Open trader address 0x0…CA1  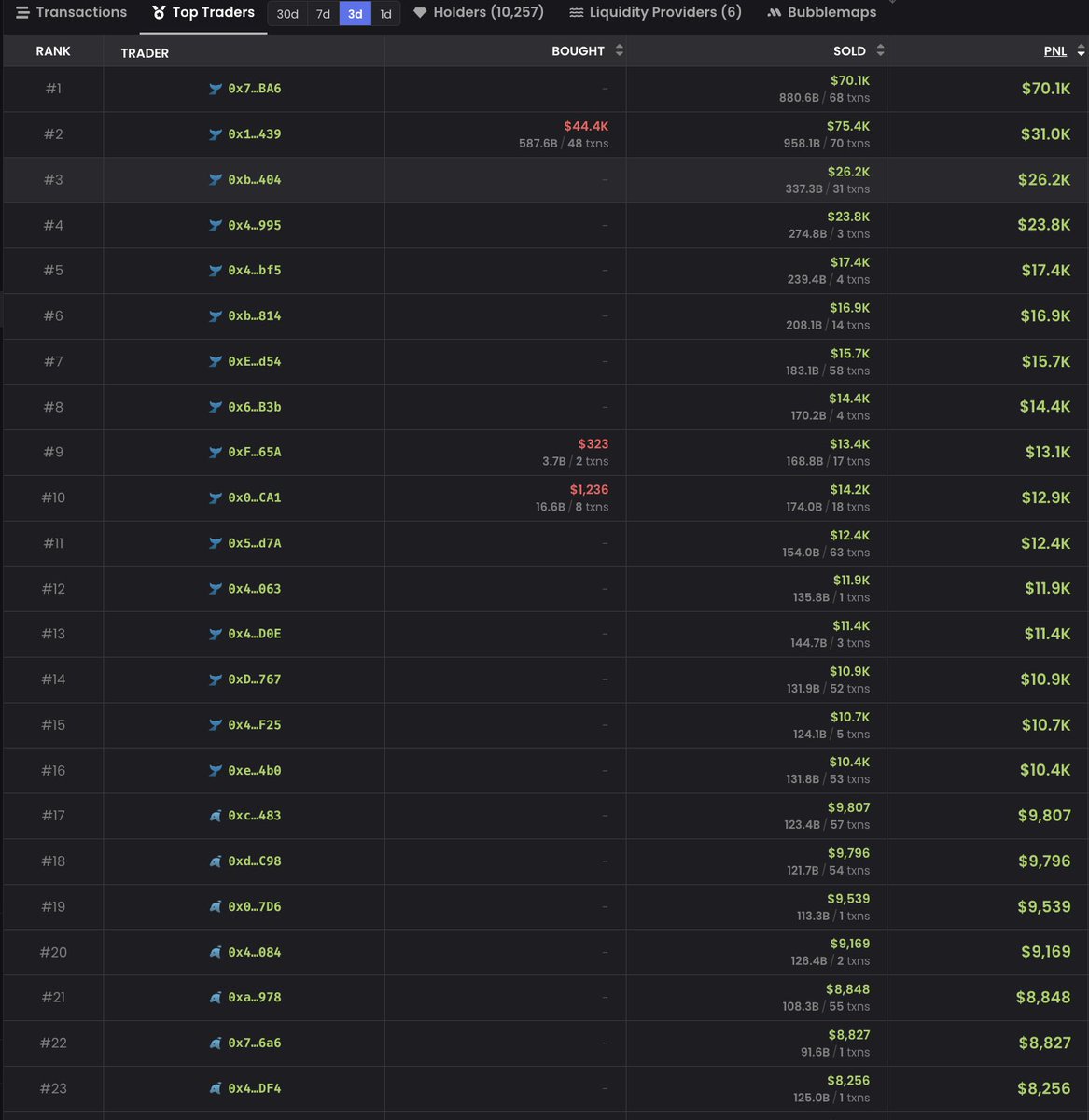(255, 497)
